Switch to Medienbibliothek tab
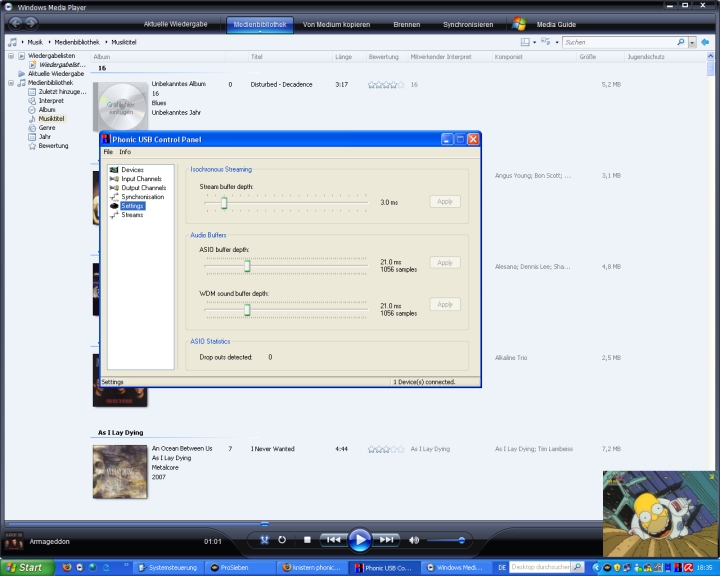Viewport: 720px width, 576px height. (x=260, y=24)
